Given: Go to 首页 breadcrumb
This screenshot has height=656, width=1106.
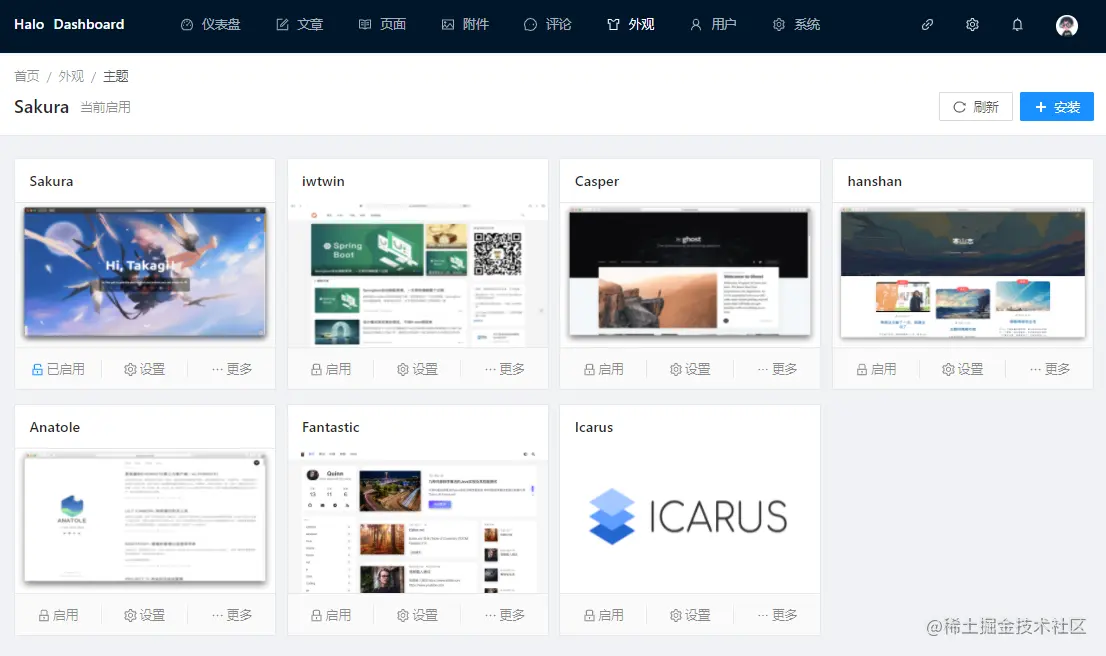Looking at the screenshot, I should 27,76.
